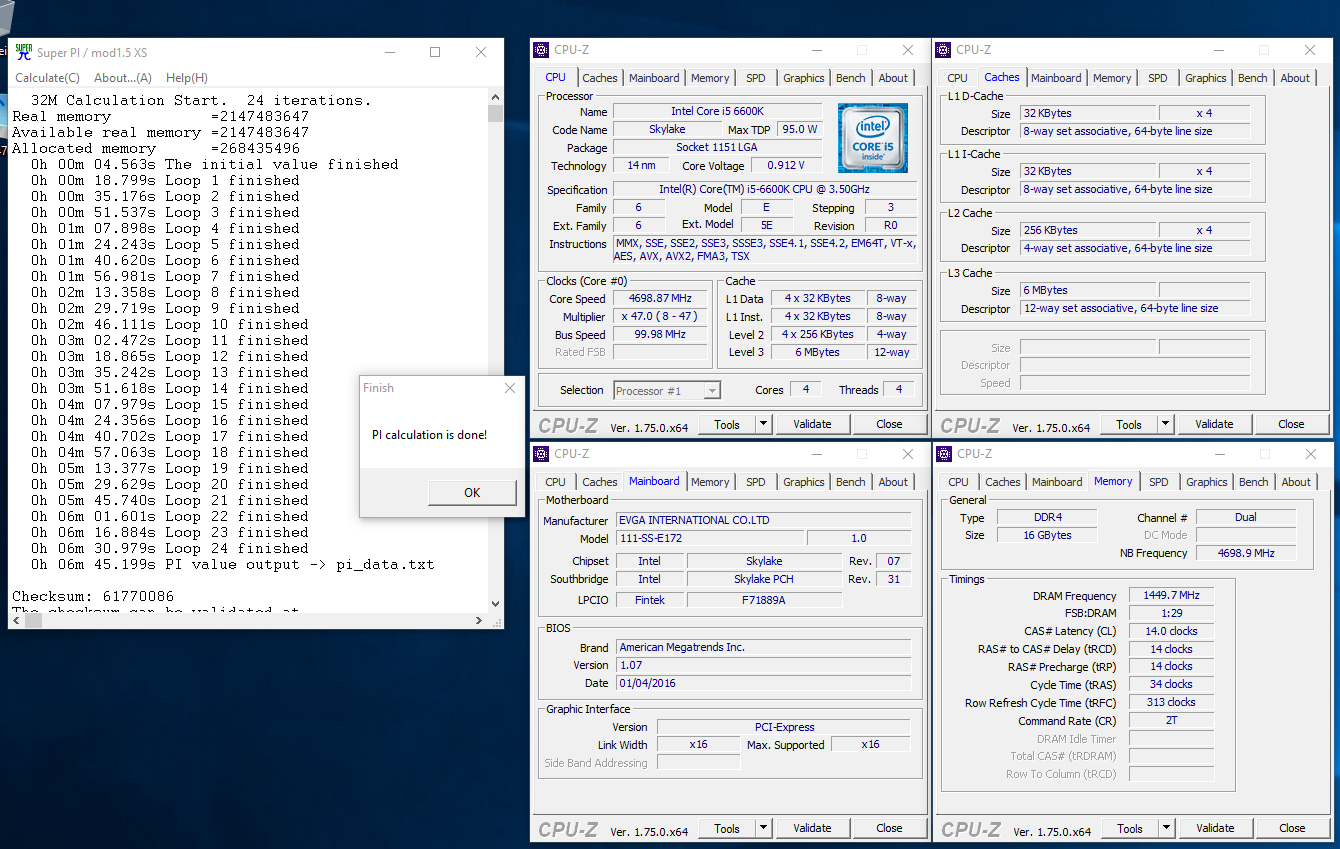Click the L3 Cache size 6 MBytes
The width and height of the screenshot is (1340, 849).
click(1086, 291)
